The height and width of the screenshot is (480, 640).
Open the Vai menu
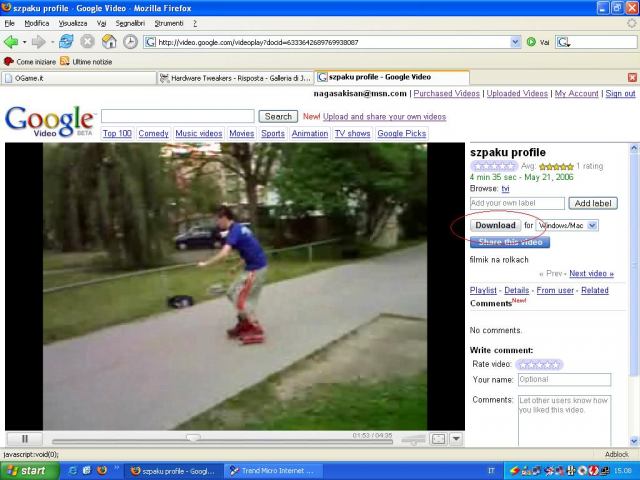point(101,23)
